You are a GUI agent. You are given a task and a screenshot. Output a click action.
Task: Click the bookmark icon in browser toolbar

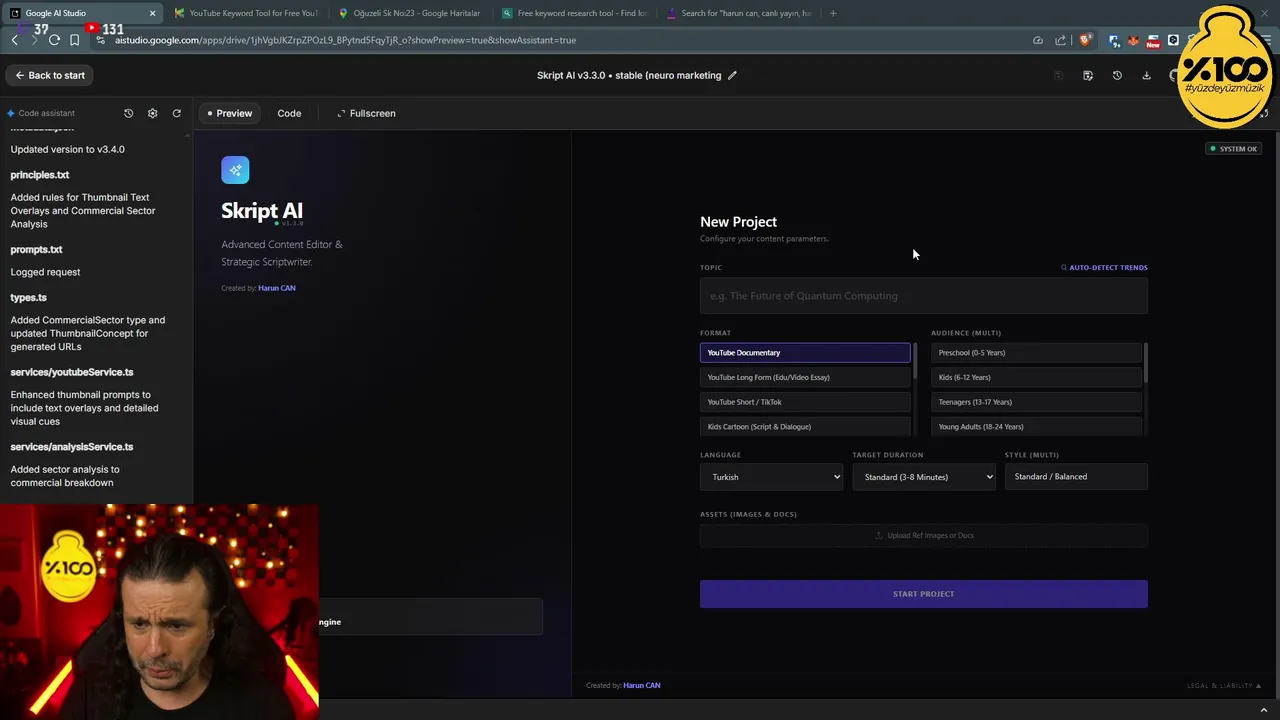pyautogui.click(x=74, y=40)
